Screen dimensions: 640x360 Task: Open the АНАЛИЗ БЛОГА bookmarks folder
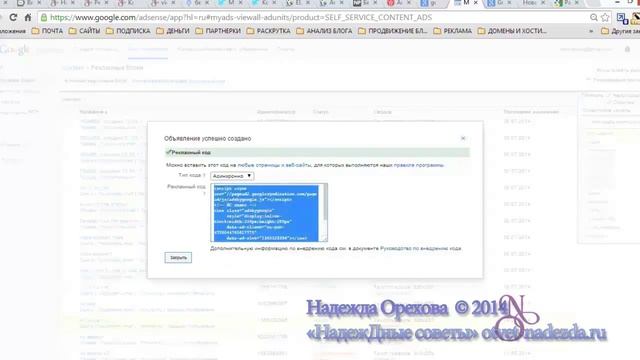pyautogui.click(x=324, y=31)
